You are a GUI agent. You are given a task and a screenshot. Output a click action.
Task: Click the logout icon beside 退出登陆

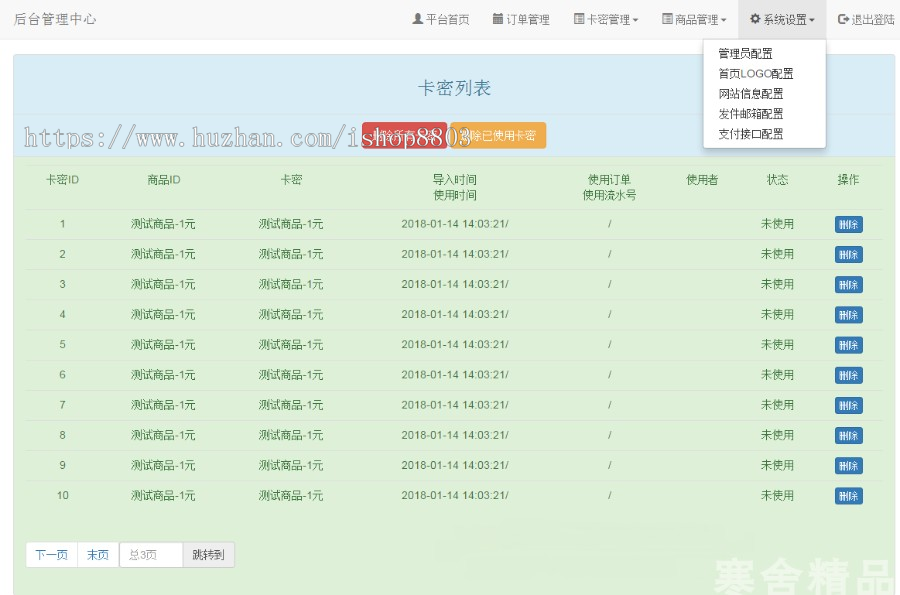coord(843,19)
